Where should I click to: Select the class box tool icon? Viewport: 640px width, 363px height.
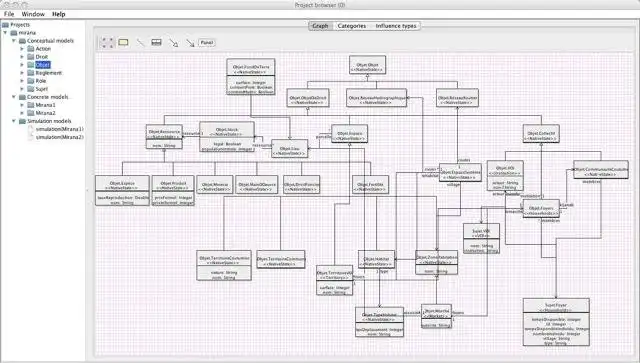[156, 42]
